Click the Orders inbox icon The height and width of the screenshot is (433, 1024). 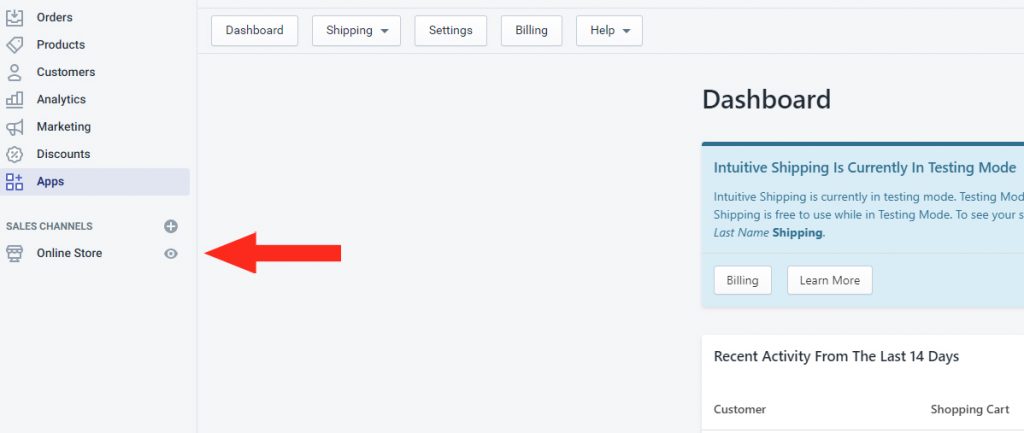[x=14, y=18]
